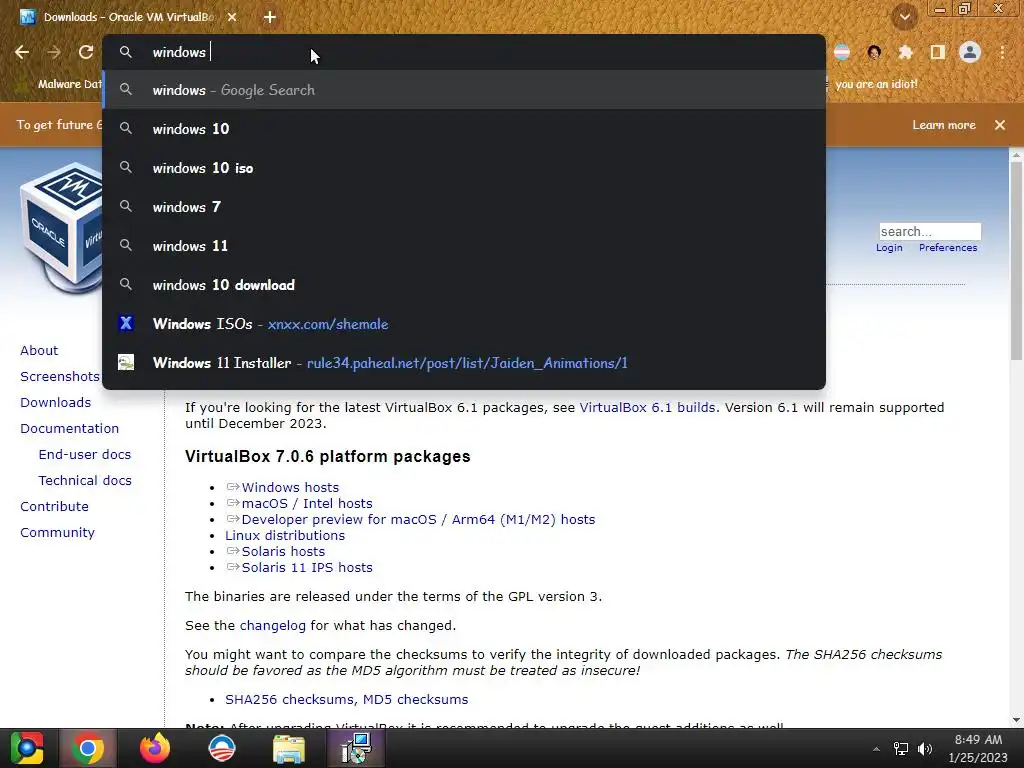Click the avatar face extension icon
Viewport: 1024px width, 768px height.
[x=874, y=52]
